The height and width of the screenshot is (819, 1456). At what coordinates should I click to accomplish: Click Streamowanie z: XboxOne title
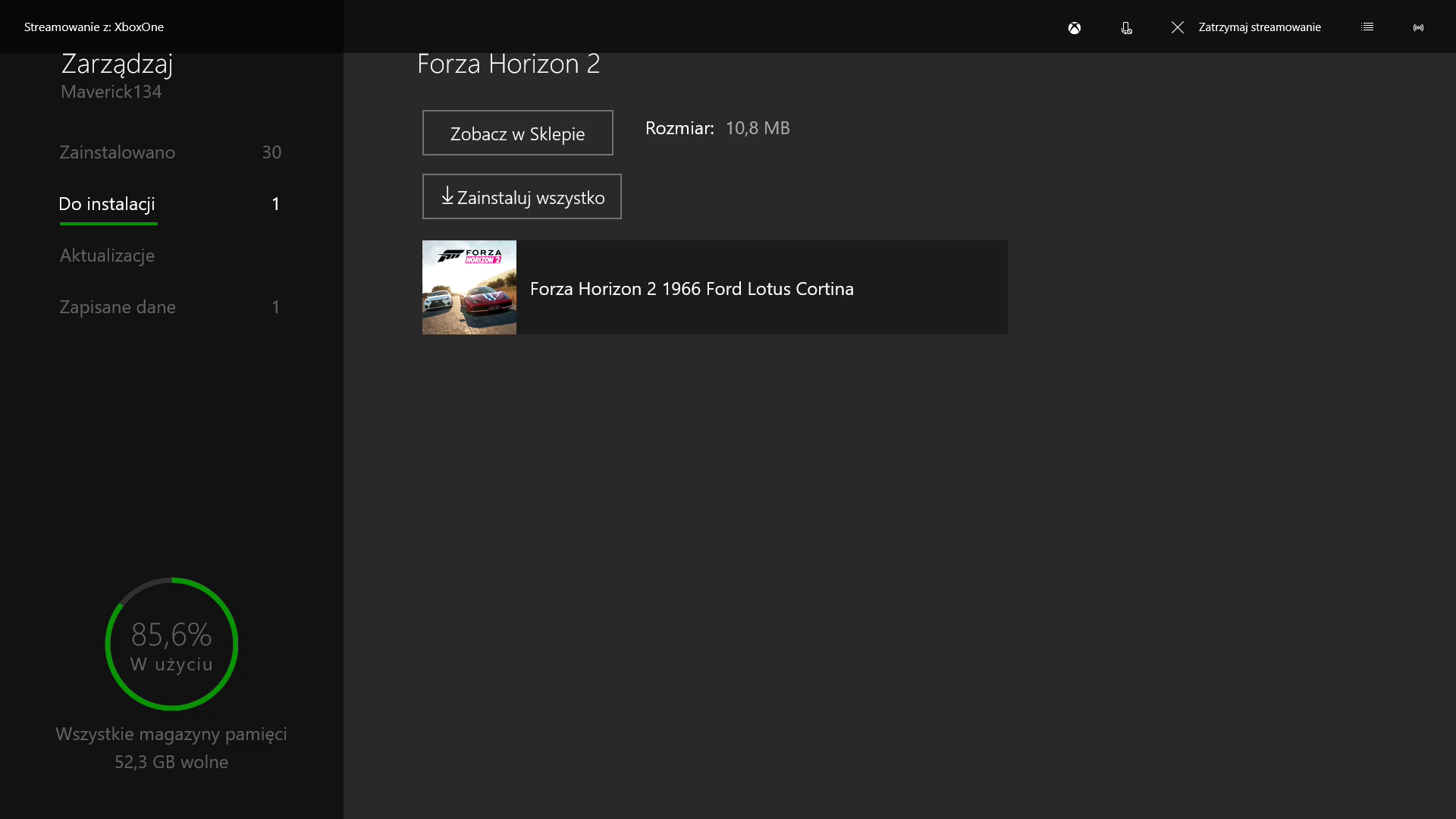[x=94, y=27]
